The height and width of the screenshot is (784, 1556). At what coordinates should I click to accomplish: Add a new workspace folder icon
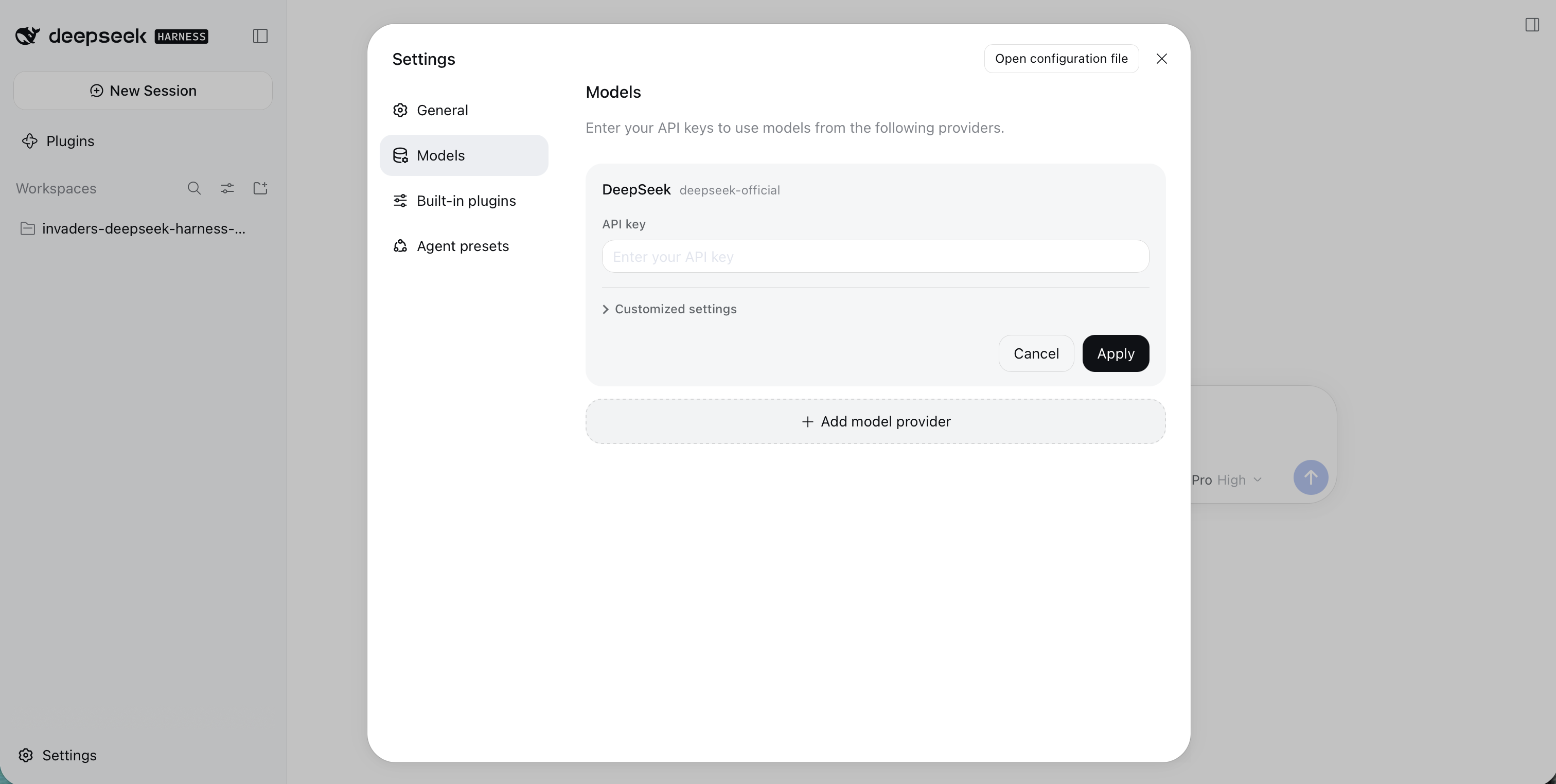260,188
